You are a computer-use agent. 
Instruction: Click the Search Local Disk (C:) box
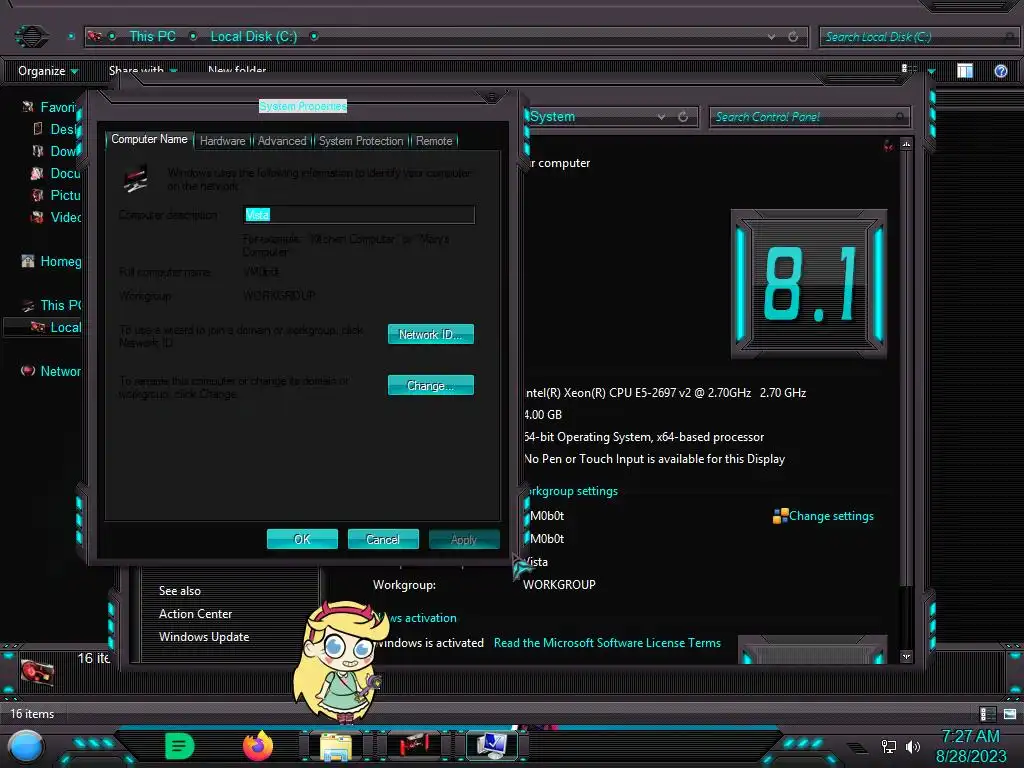click(918, 37)
